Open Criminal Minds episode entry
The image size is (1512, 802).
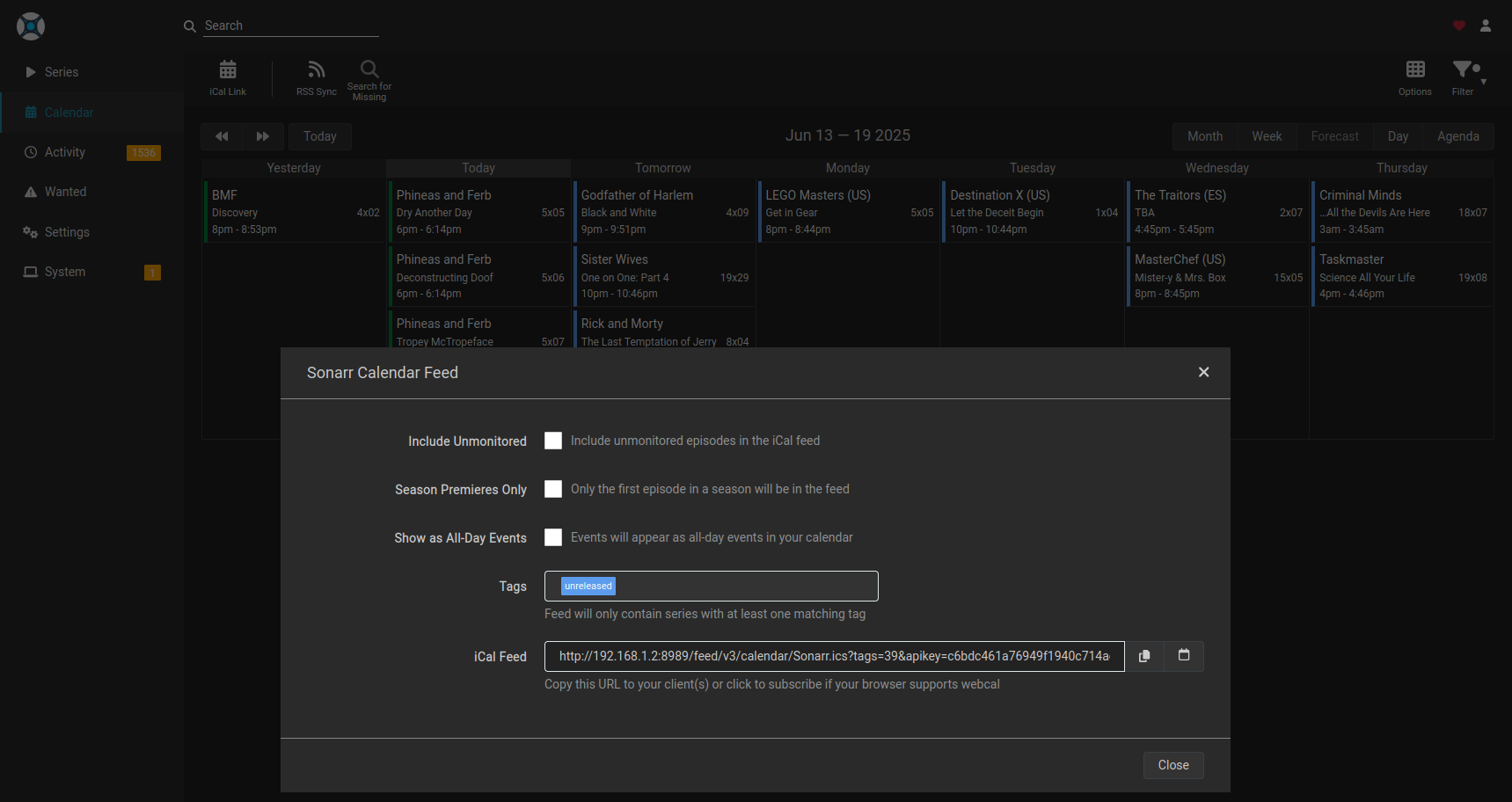tap(1403, 211)
